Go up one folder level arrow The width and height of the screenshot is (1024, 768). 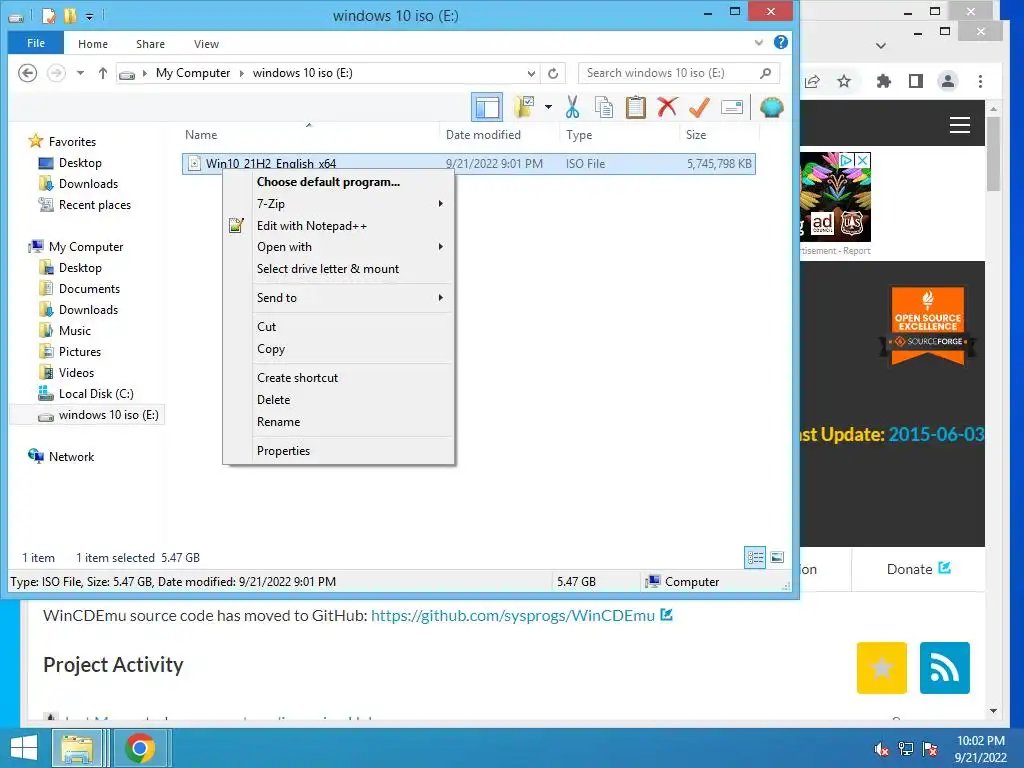click(x=103, y=73)
